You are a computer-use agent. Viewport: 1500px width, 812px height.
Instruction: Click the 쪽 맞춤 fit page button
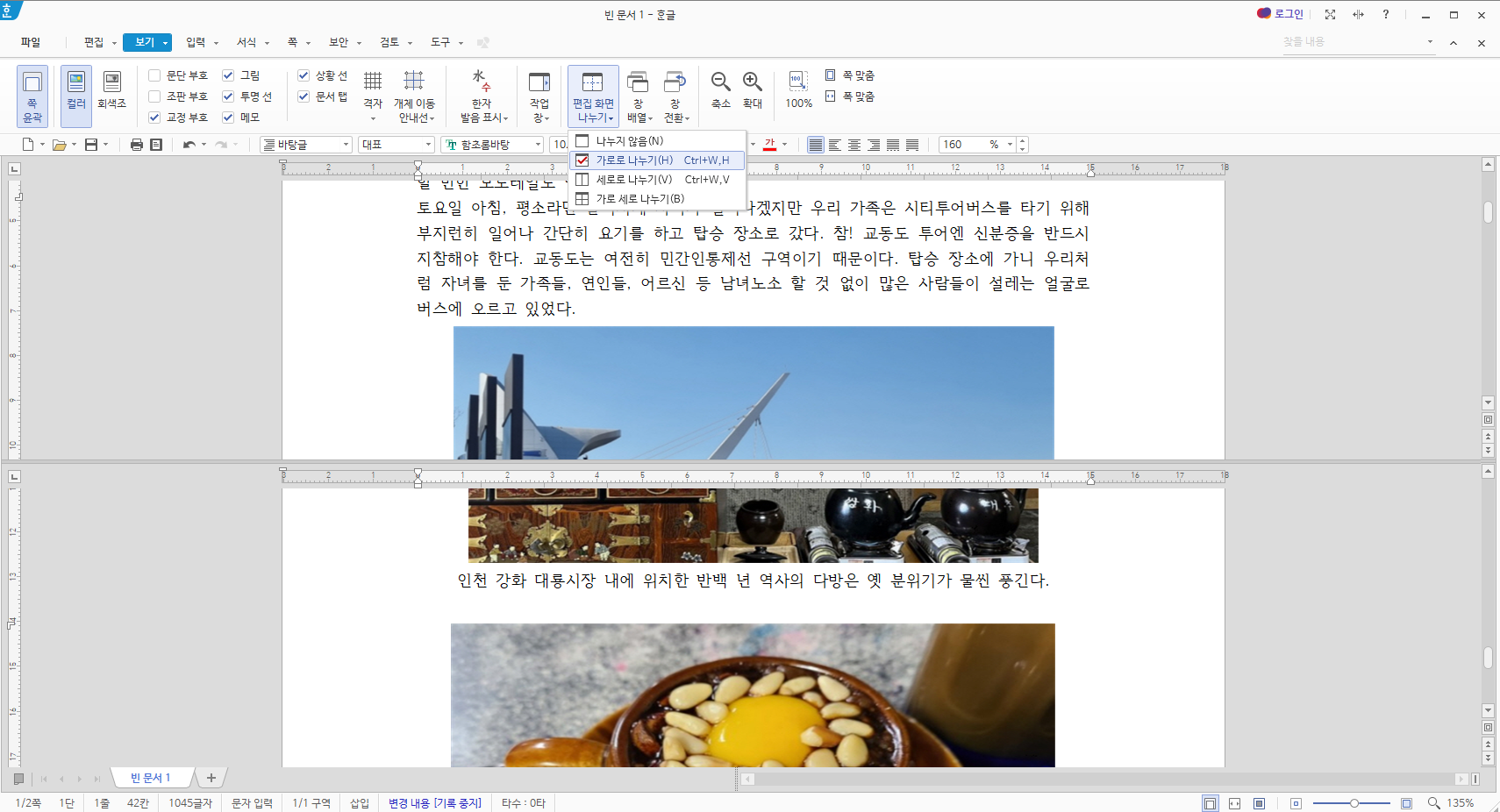(x=850, y=75)
